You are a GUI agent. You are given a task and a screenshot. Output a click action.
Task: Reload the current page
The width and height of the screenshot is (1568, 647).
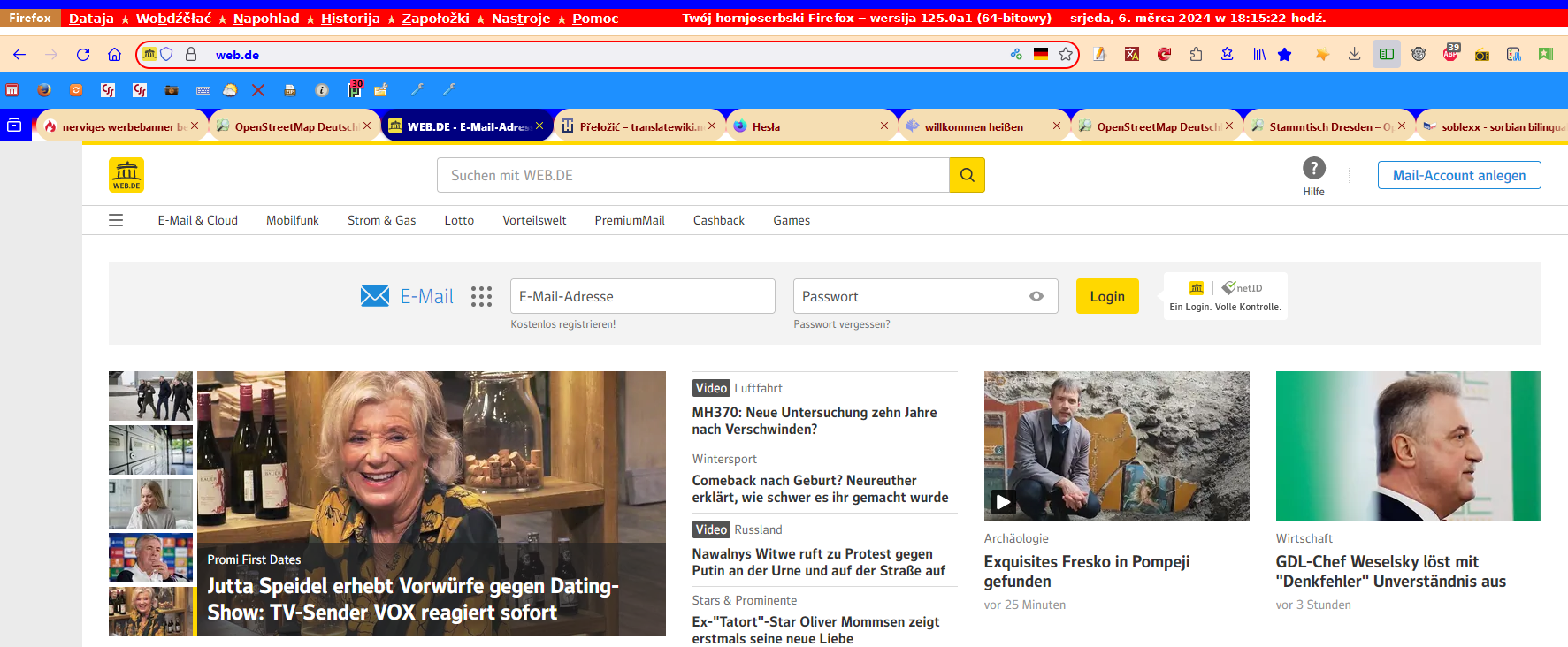83,55
